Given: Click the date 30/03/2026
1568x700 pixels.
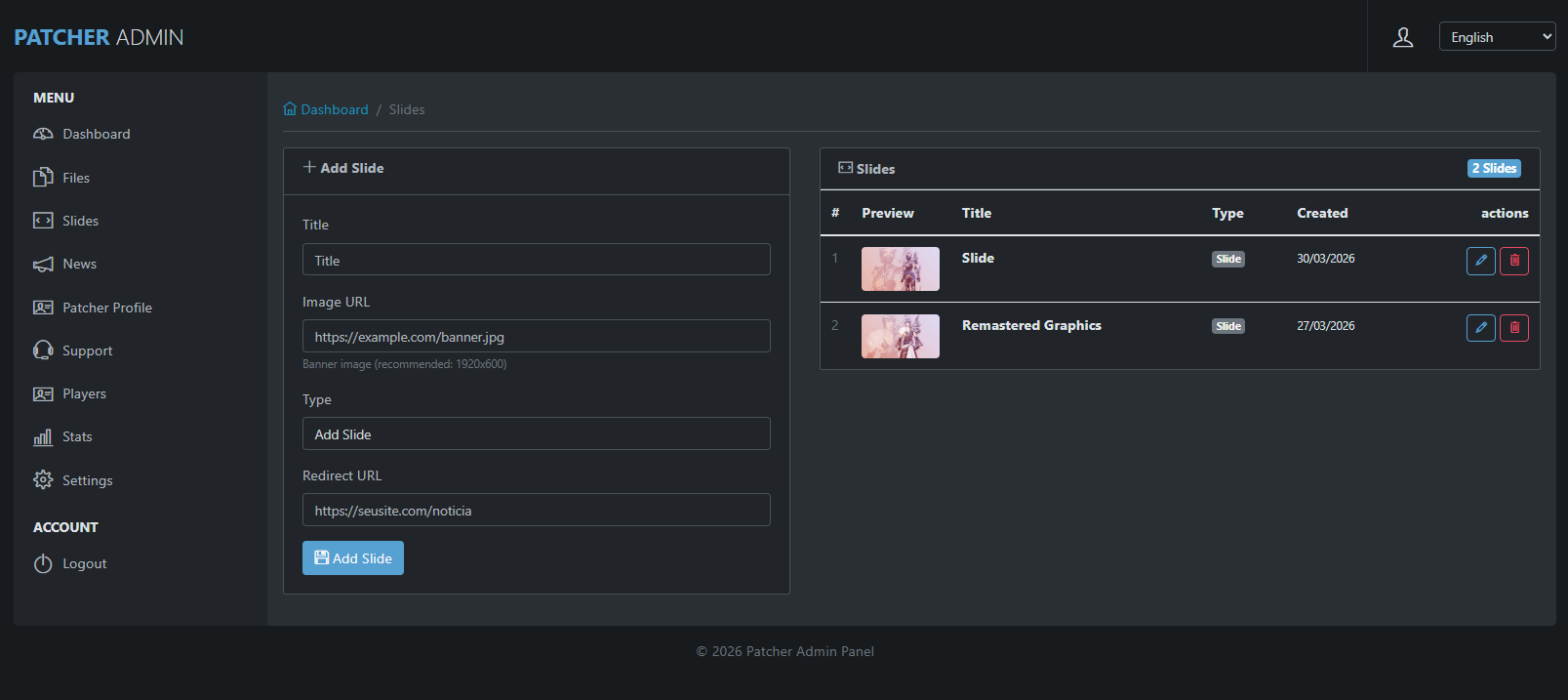Looking at the screenshot, I should tap(1326, 259).
